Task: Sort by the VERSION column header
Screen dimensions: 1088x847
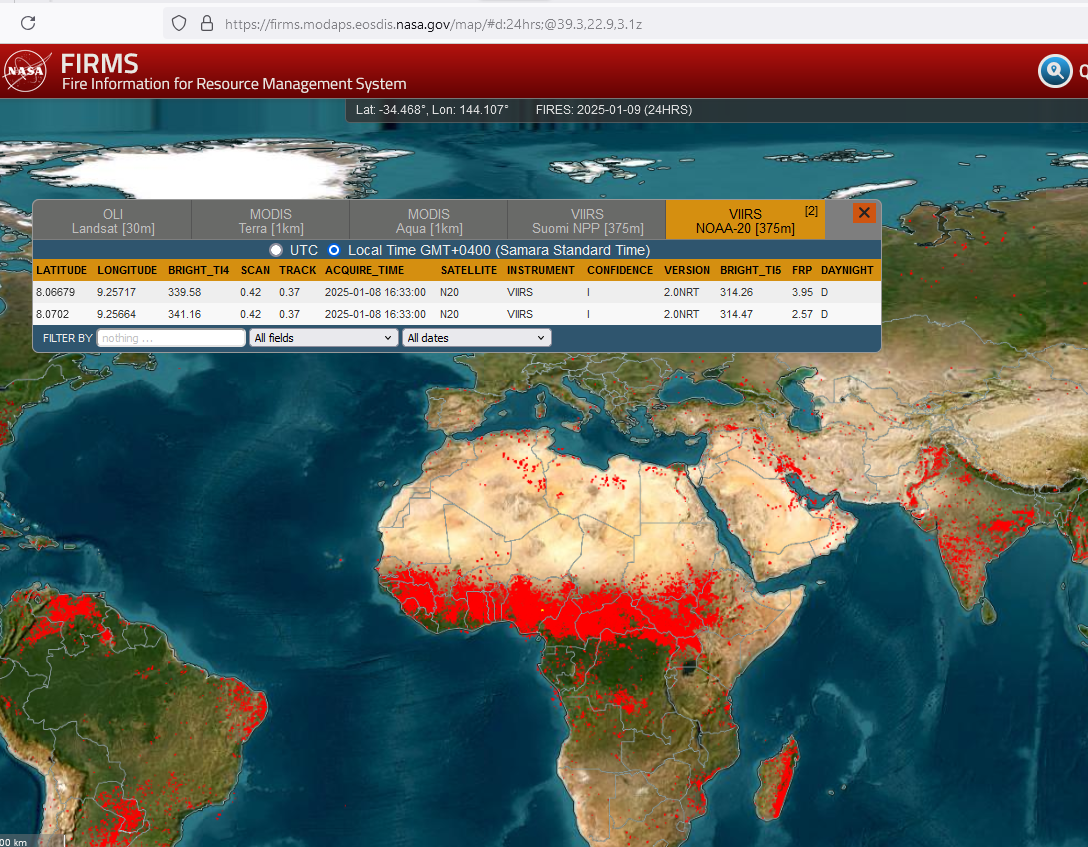Action: click(x=687, y=270)
